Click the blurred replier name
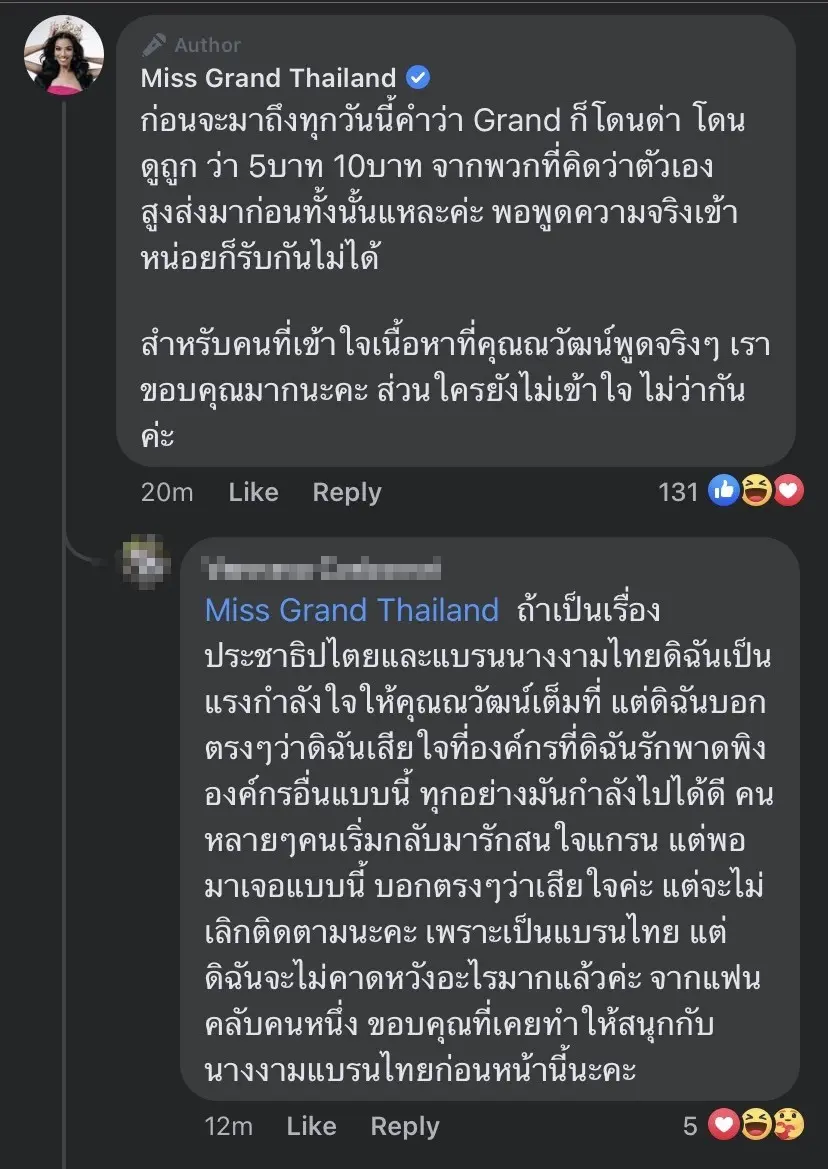 (x=322, y=570)
